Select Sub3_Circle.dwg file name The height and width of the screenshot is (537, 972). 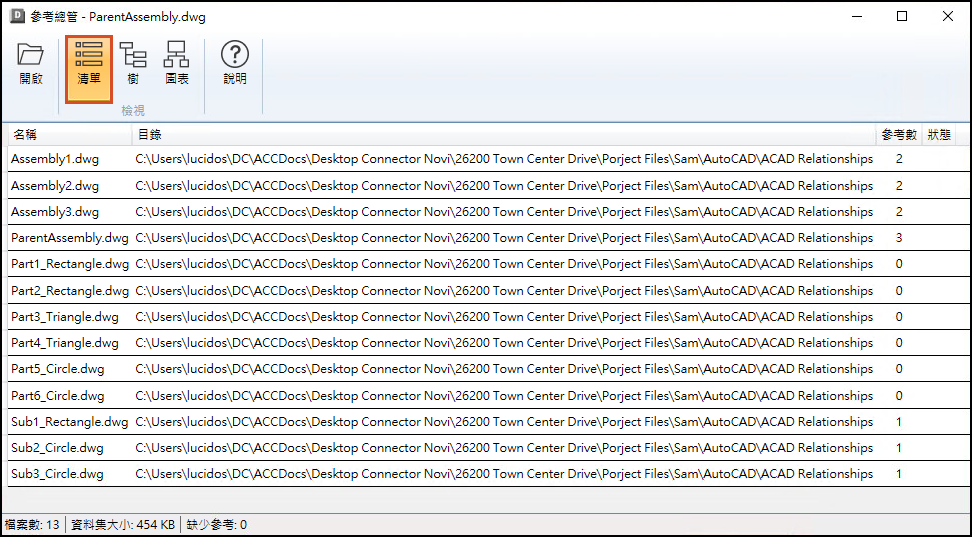coord(57,474)
